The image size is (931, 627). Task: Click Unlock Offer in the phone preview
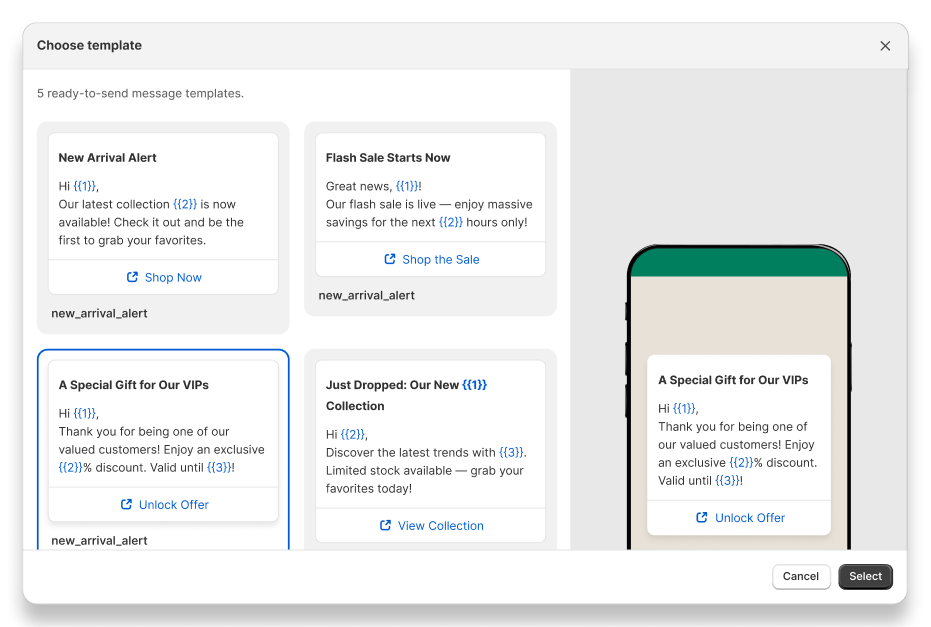[749, 518]
